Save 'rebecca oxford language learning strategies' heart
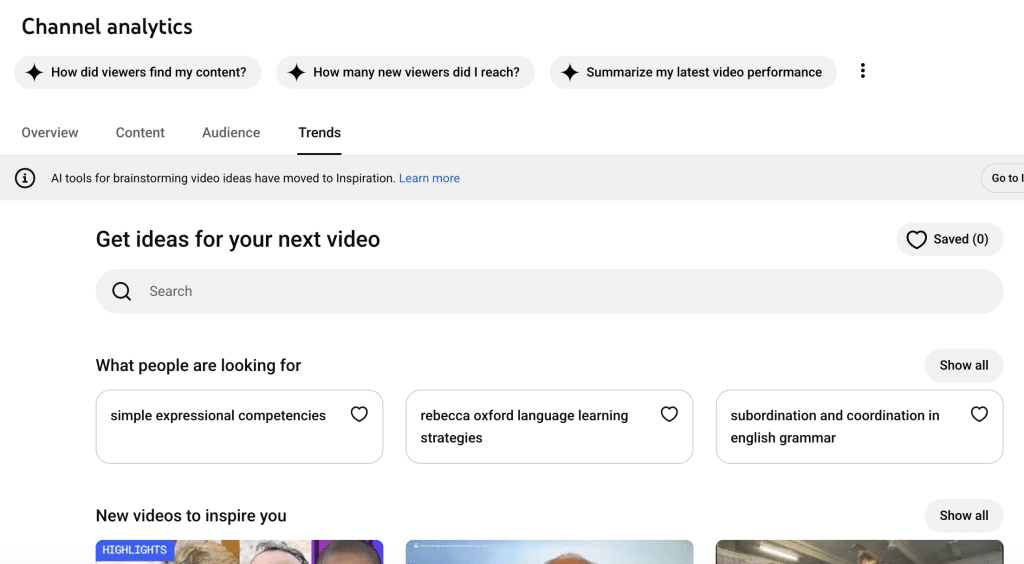1024x564 pixels. coord(669,414)
